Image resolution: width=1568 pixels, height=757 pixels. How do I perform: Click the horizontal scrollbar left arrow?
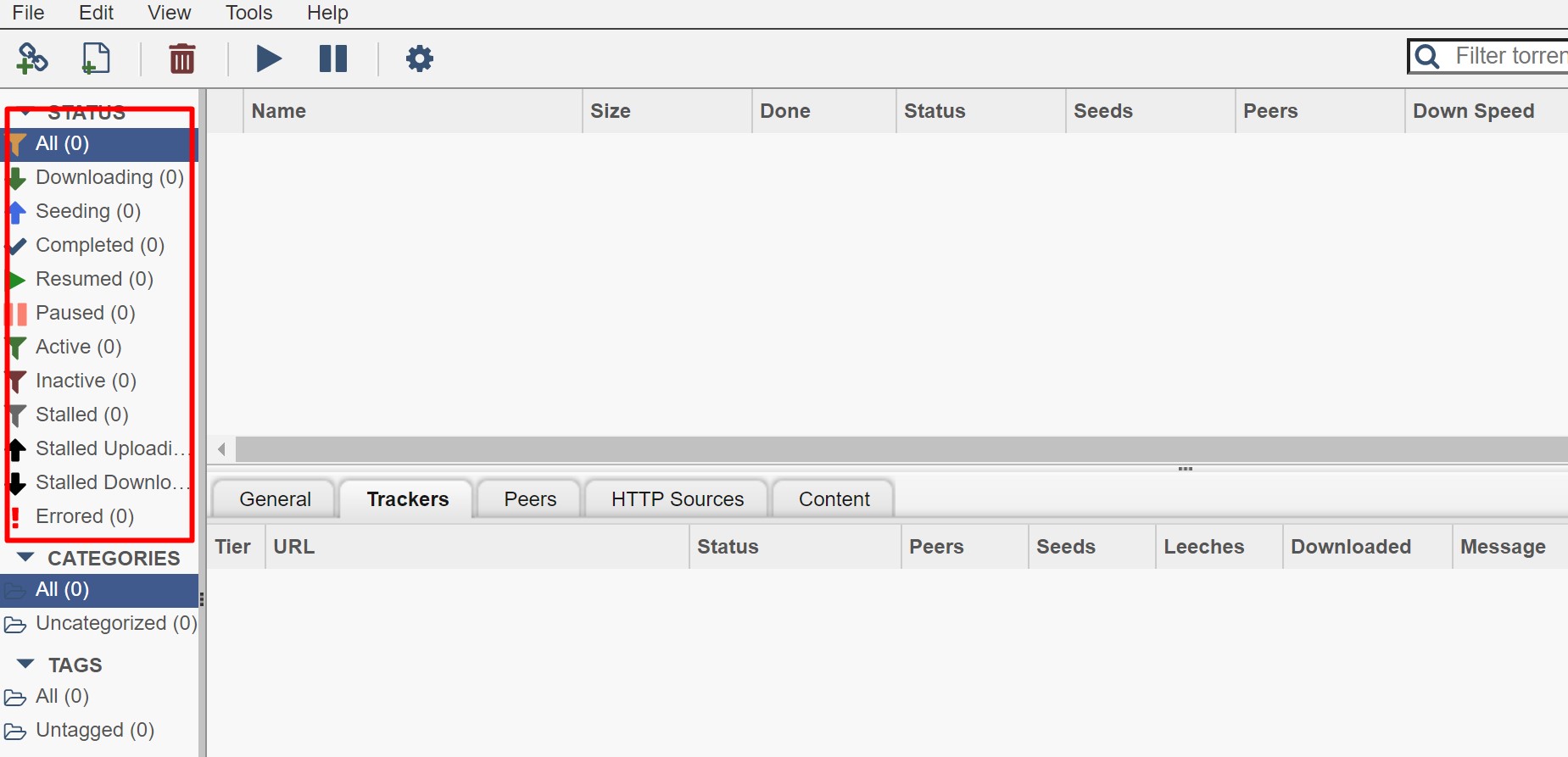(221, 449)
